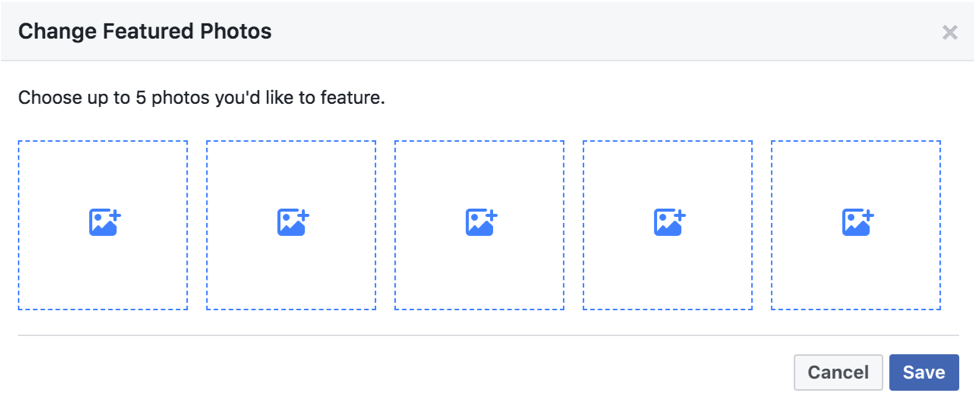Click the "Change Featured Photos" title text
The width and height of the screenshot is (974, 404).
[x=145, y=30]
